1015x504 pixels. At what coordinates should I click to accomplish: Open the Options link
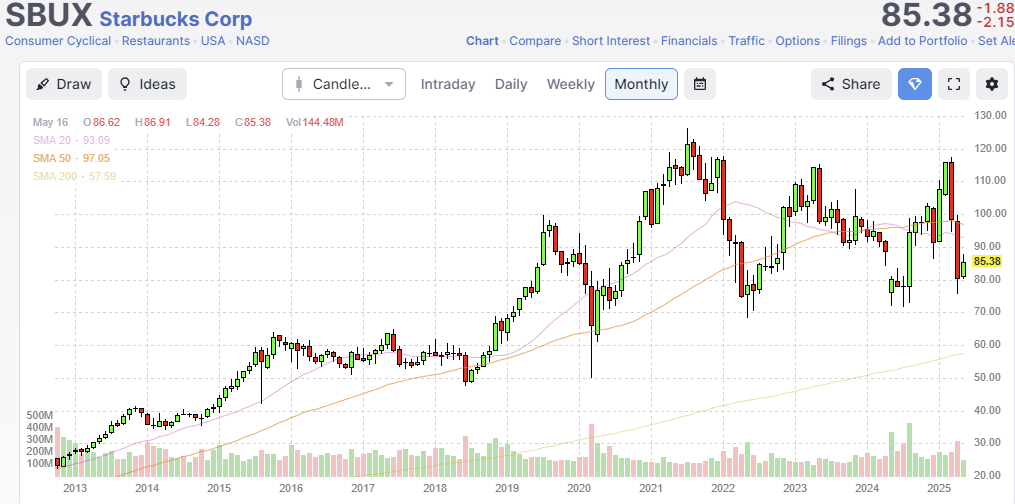pos(798,41)
